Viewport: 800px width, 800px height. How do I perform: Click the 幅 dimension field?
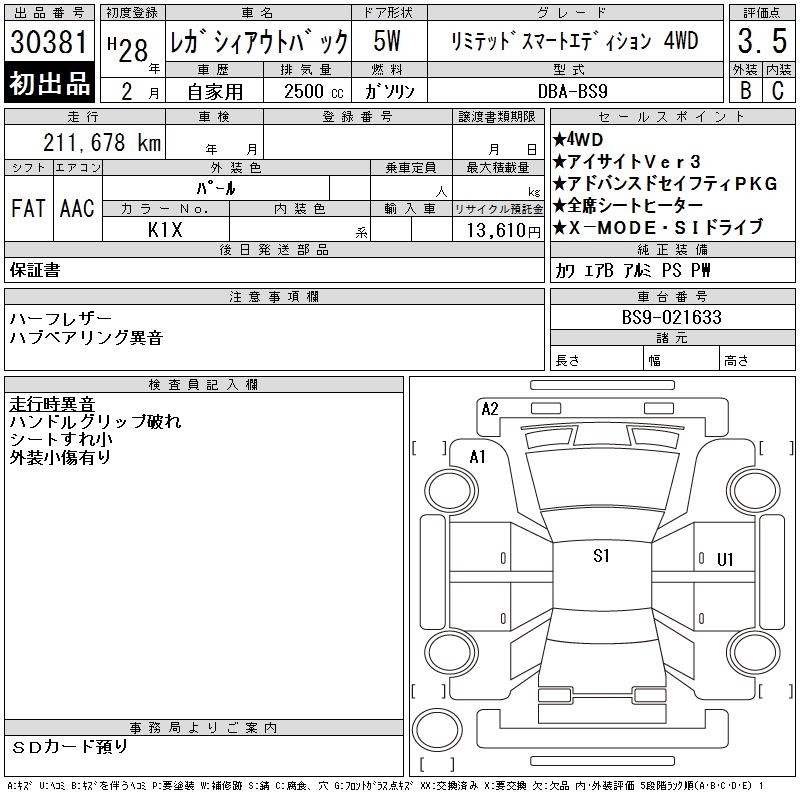click(x=681, y=358)
